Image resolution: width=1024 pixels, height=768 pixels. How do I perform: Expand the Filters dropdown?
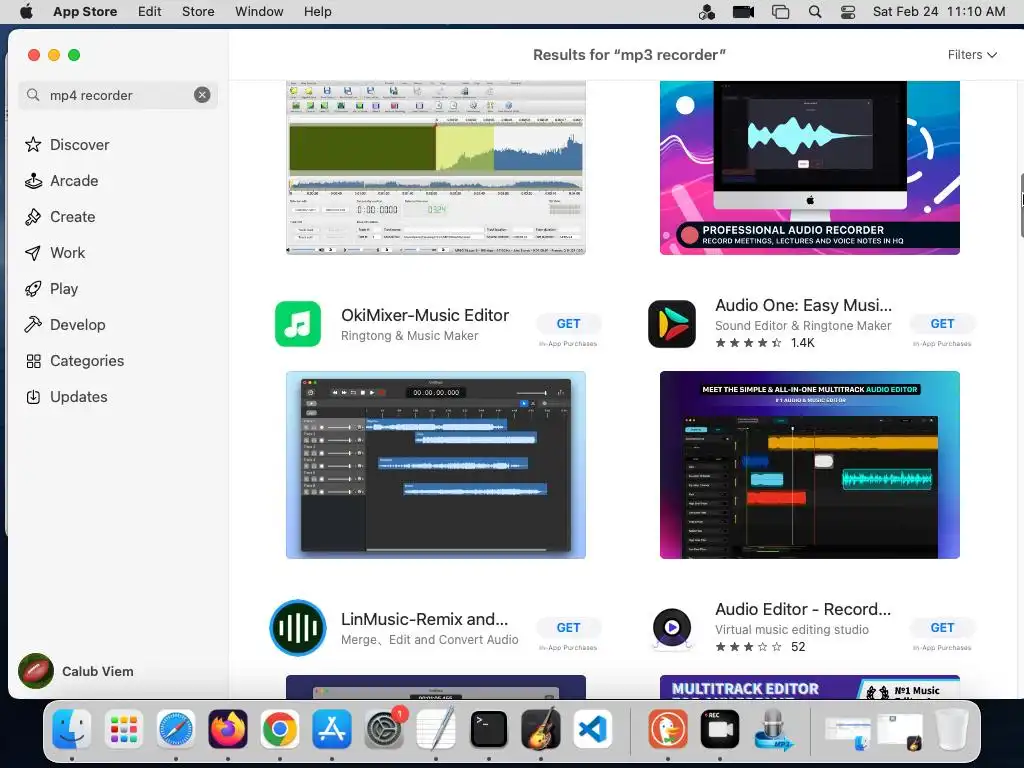click(972, 55)
